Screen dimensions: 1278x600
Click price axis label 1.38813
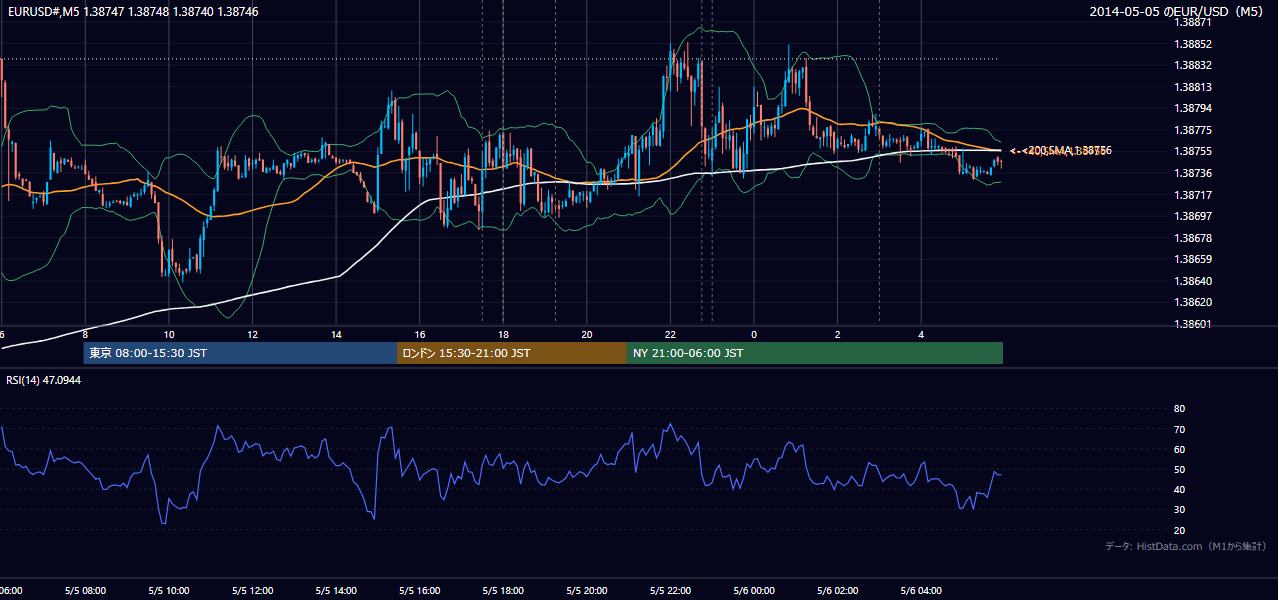tap(1192, 87)
